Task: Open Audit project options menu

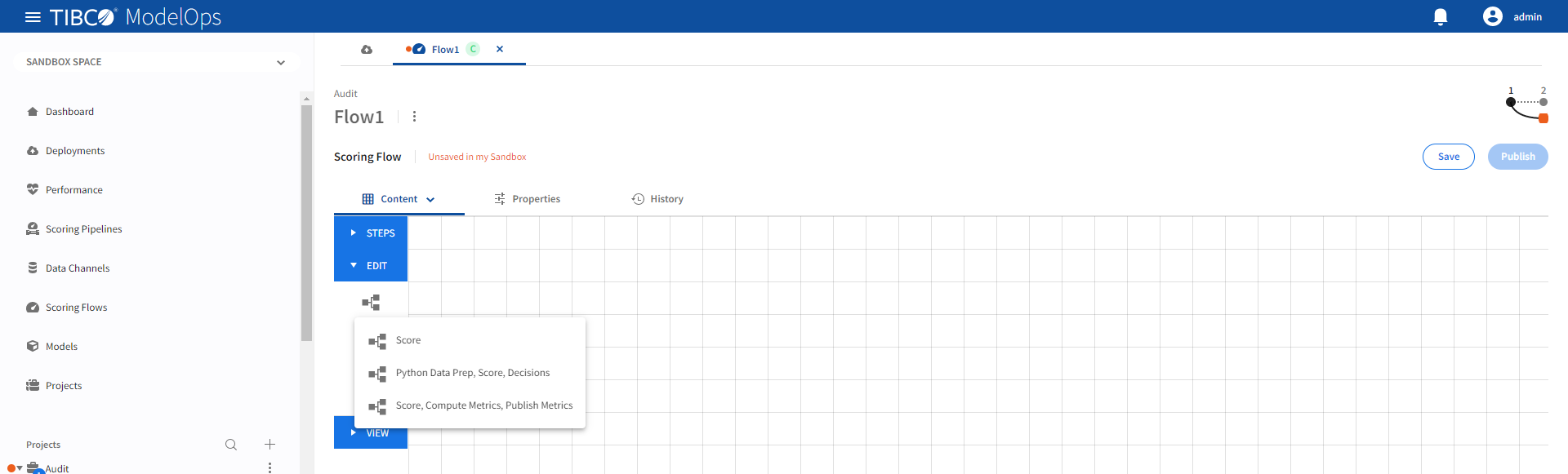Action: 269,467
